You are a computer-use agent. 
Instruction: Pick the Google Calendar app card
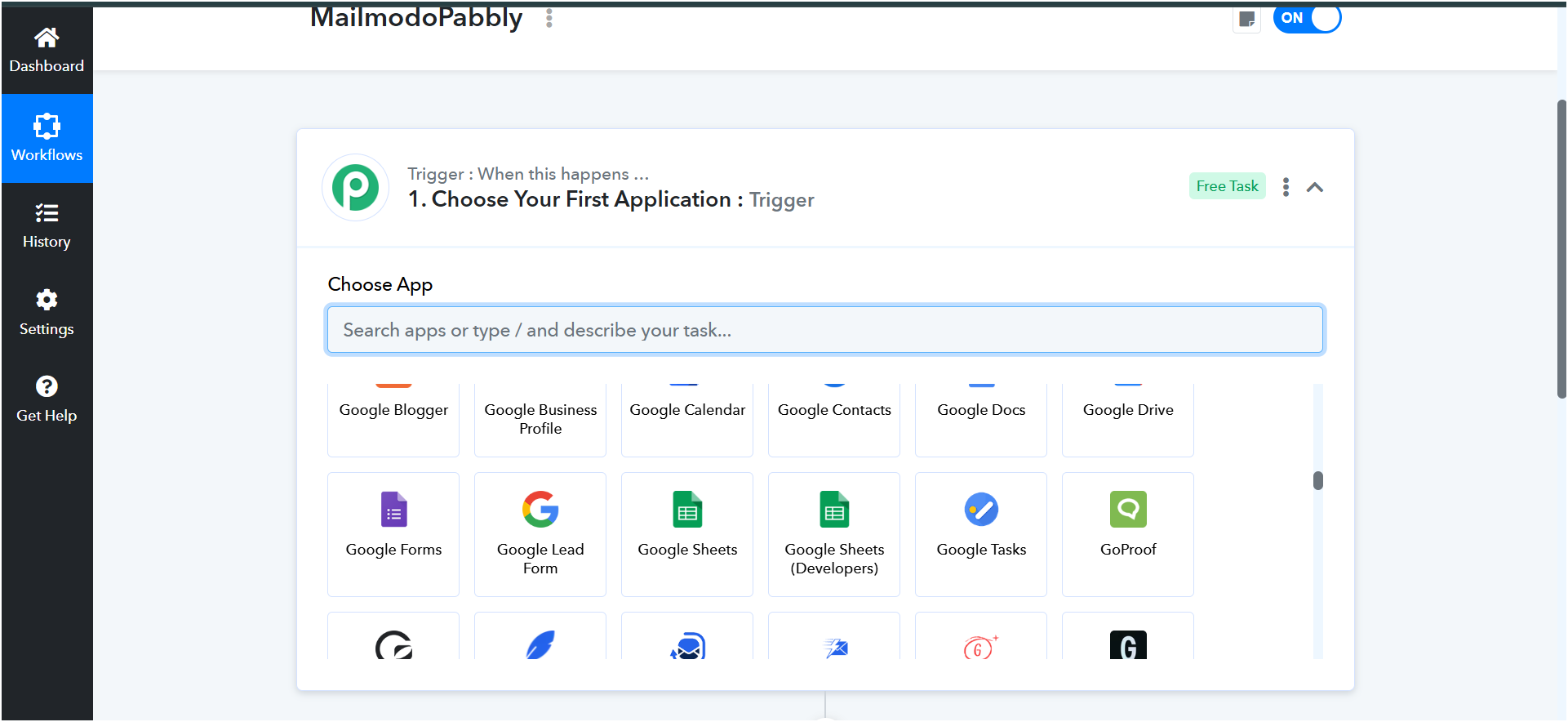tap(687, 420)
